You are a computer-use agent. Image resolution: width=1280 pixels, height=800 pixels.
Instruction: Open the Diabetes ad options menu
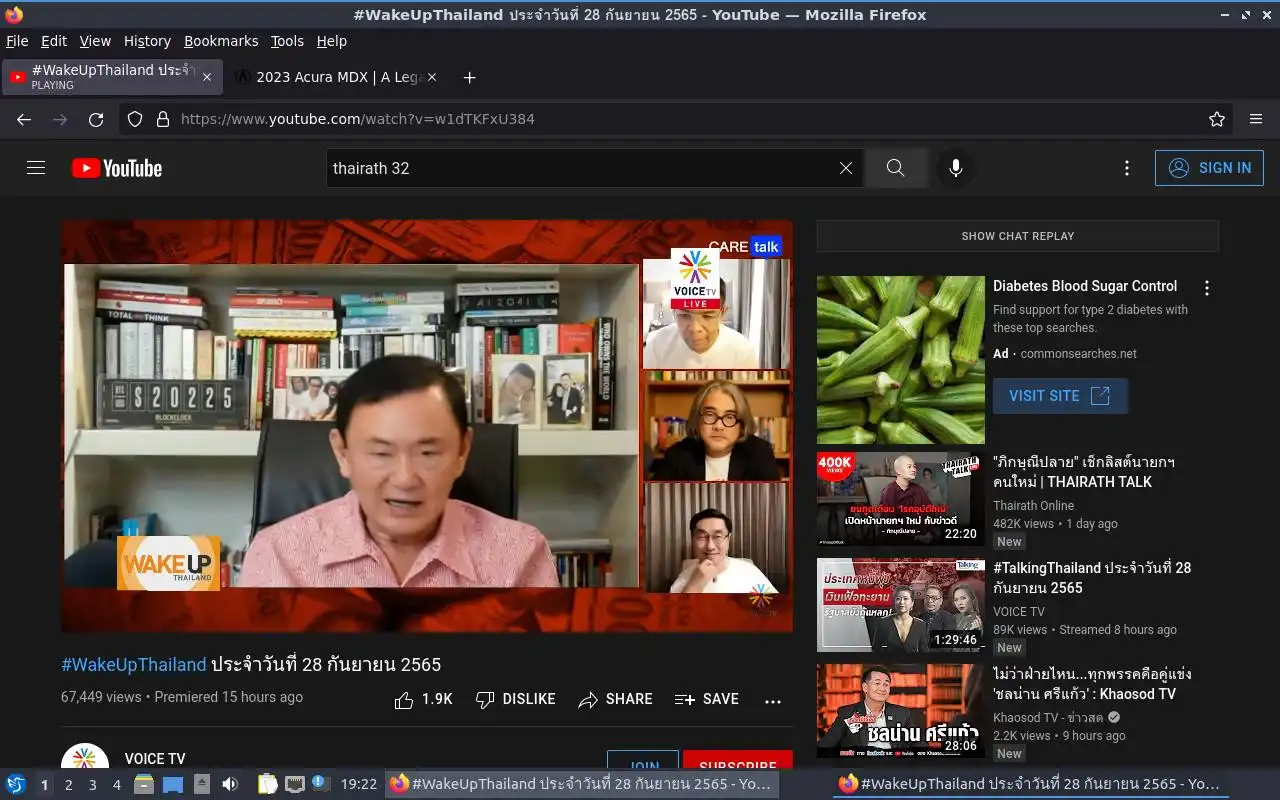tap(1207, 288)
